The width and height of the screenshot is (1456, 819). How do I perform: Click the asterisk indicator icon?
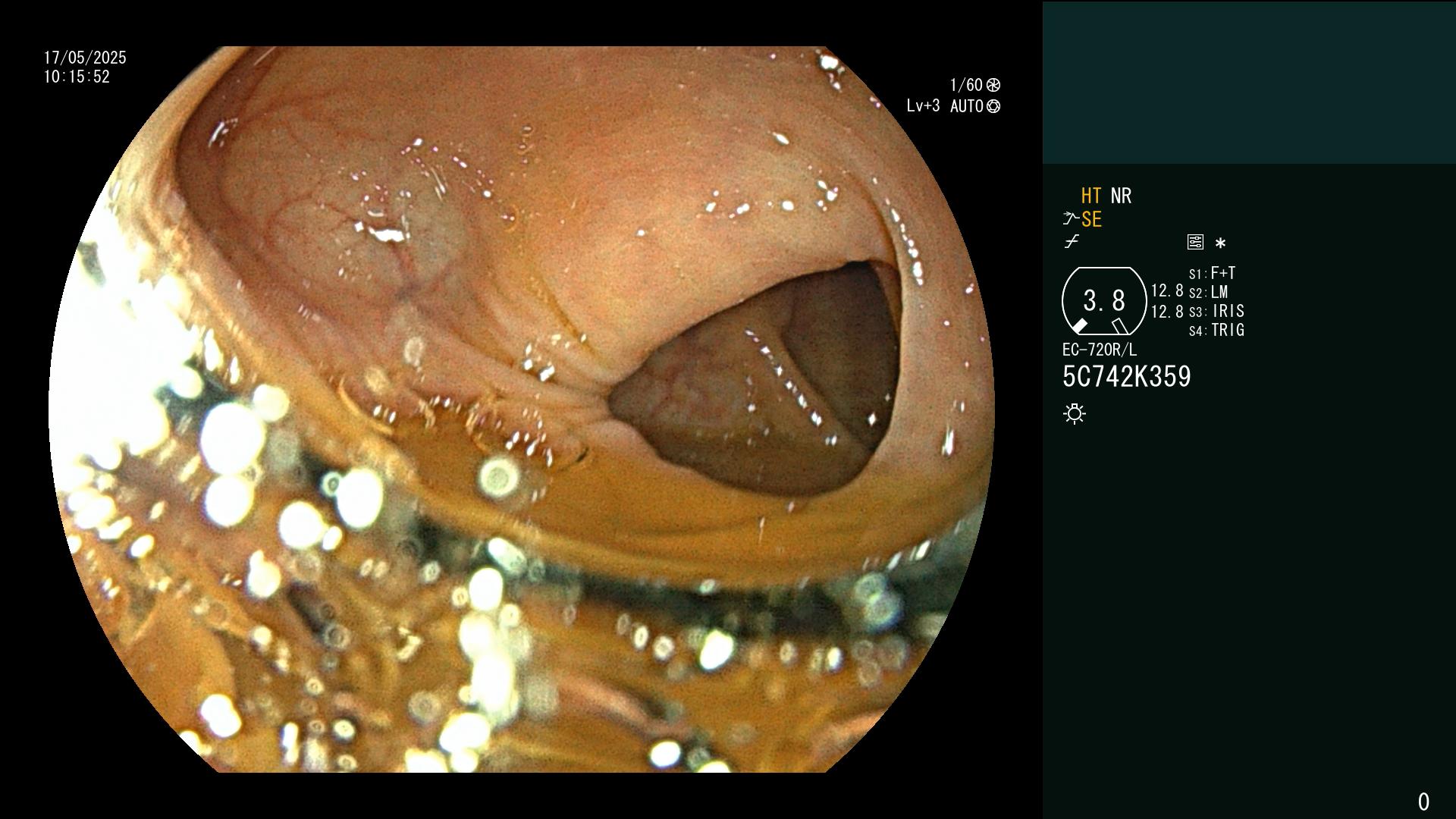pyautogui.click(x=1220, y=243)
